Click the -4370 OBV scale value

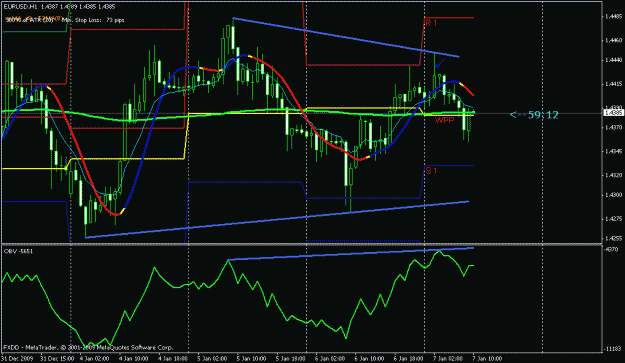[611, 249]
